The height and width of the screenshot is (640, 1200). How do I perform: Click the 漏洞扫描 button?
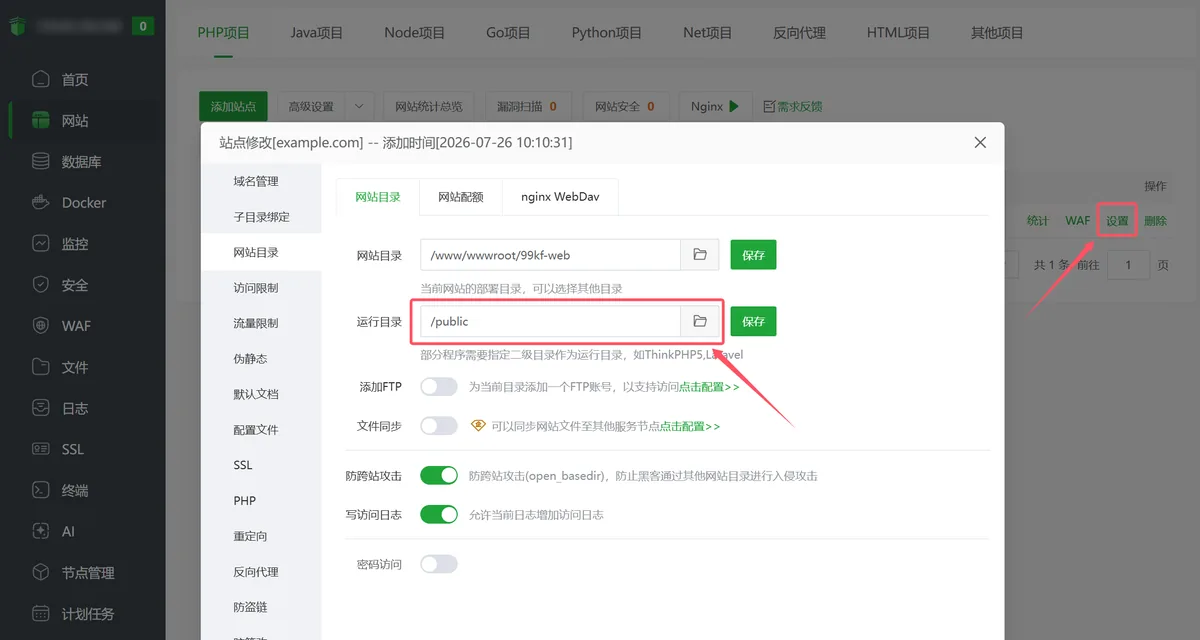click(x=527, y=106)
